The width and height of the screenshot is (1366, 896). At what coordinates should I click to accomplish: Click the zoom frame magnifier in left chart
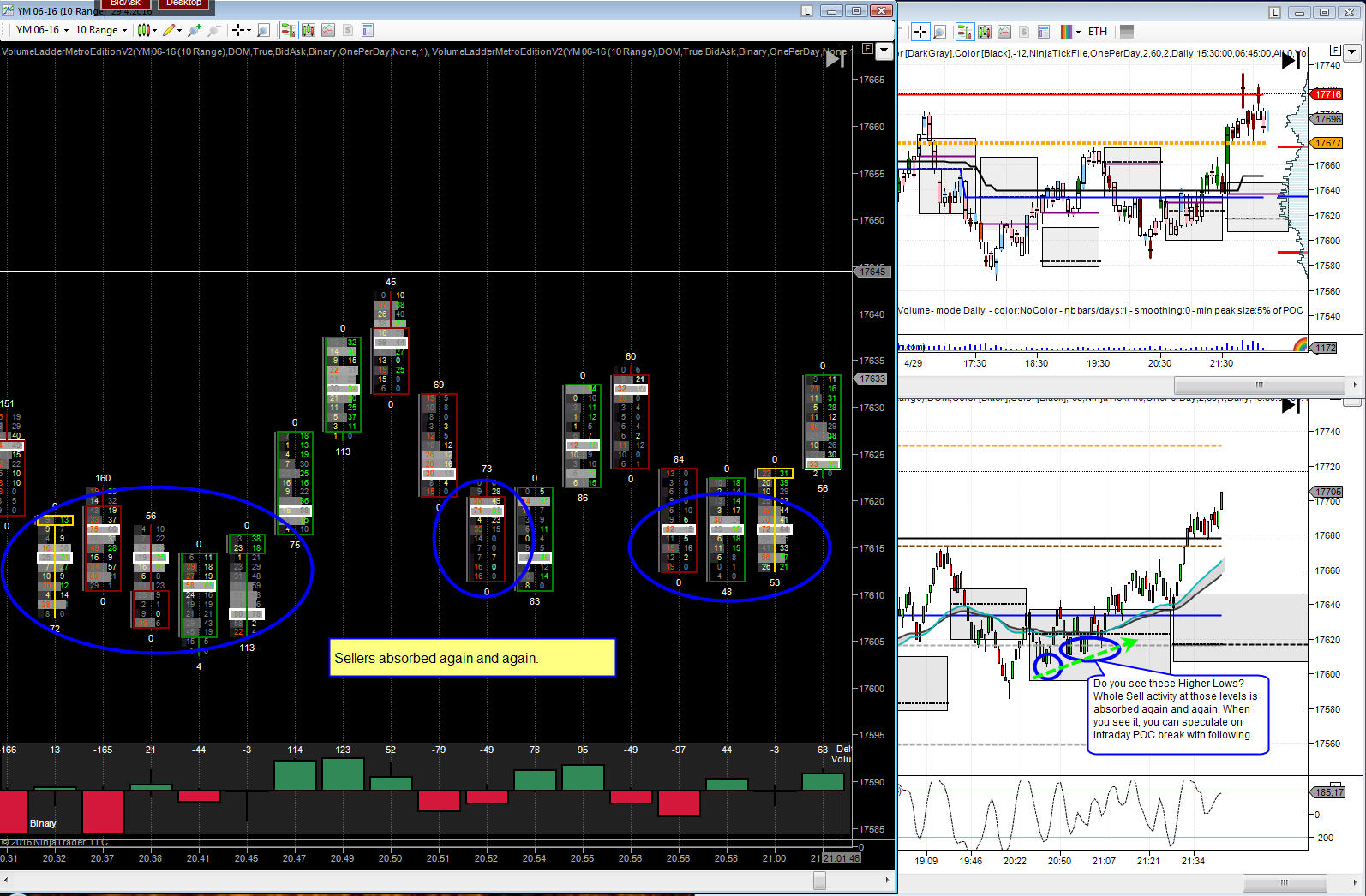coord(263,30)
